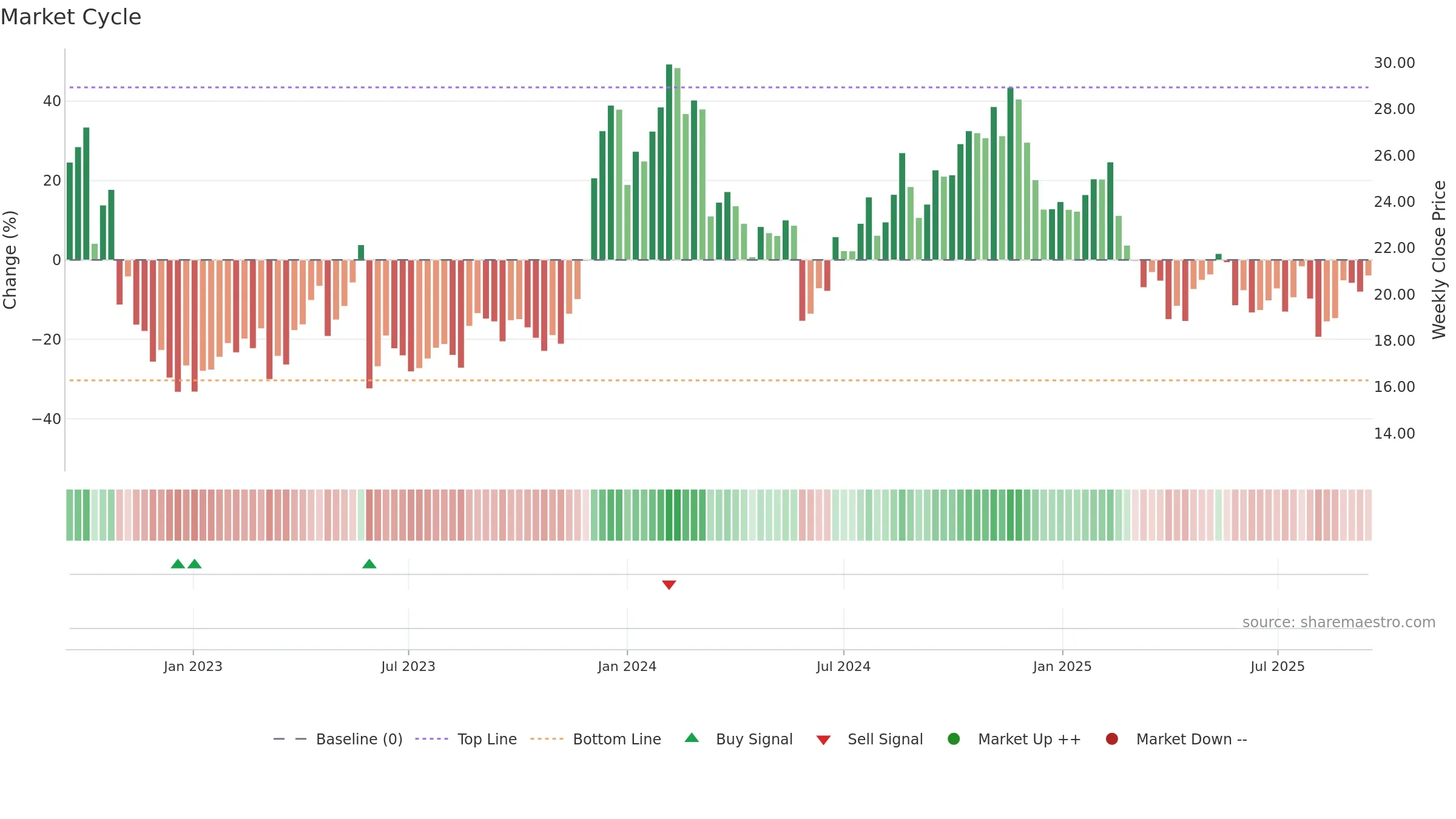Select the leftmost buy signal marker, before Jan 2023
The image size is (1456, 819).
pos(178,564)
